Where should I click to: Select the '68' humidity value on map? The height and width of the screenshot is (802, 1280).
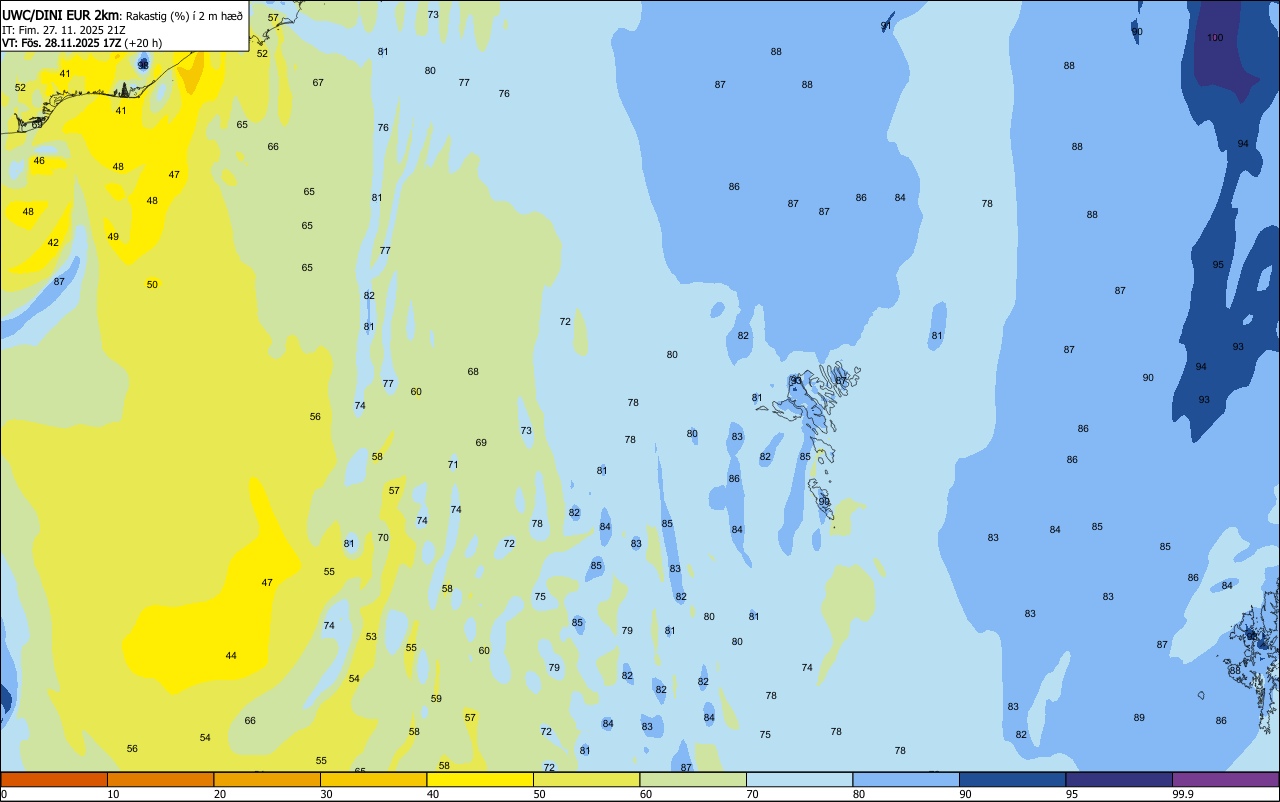click(x=473, y=372)
